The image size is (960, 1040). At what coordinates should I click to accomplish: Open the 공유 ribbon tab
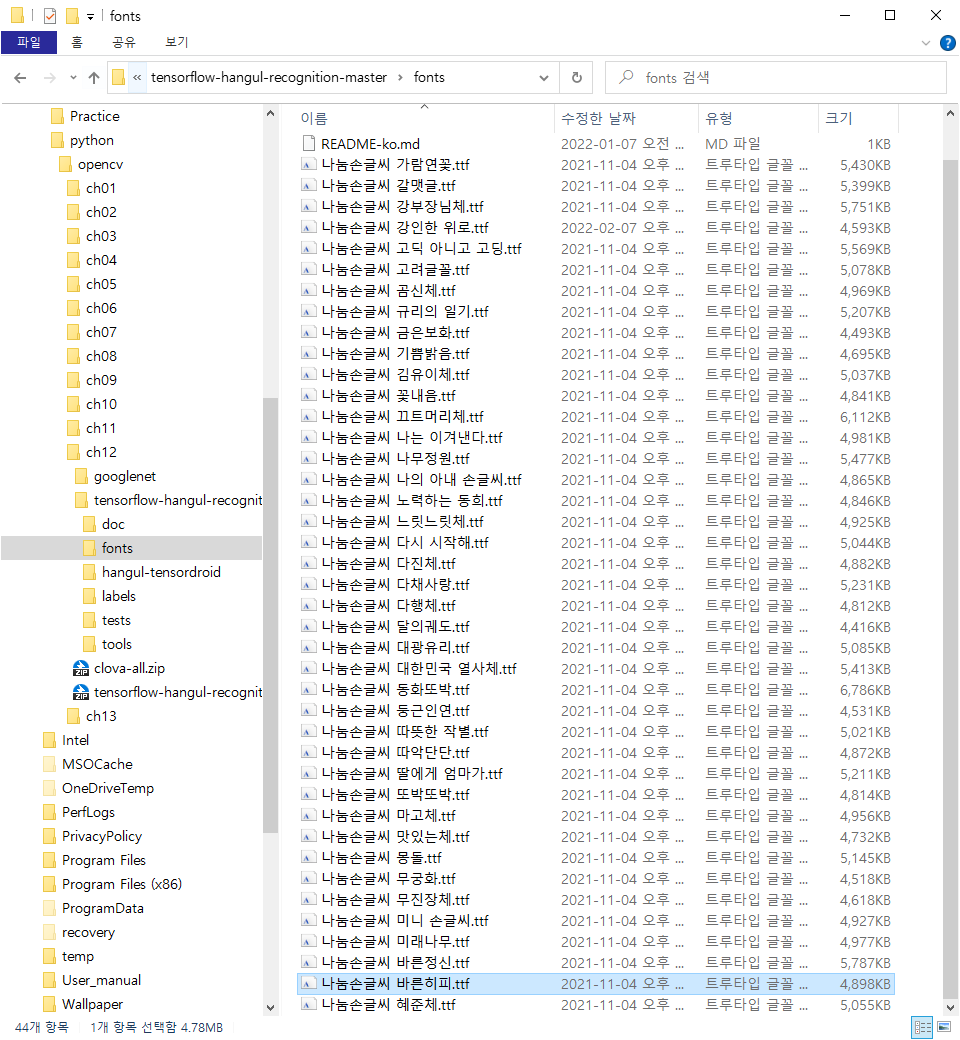[x=123, y=42]
